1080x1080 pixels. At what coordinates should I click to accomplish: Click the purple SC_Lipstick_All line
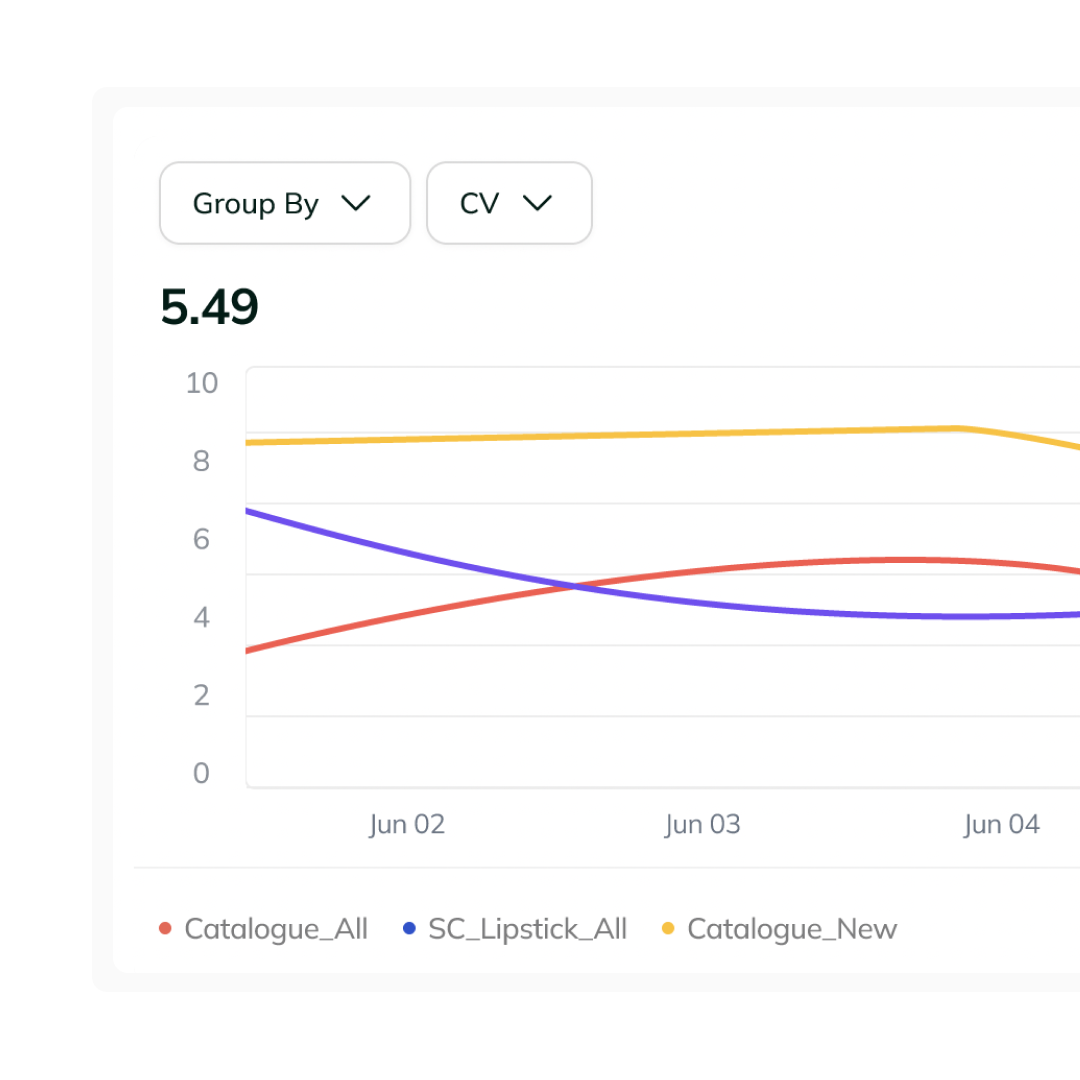click(758, 609)
